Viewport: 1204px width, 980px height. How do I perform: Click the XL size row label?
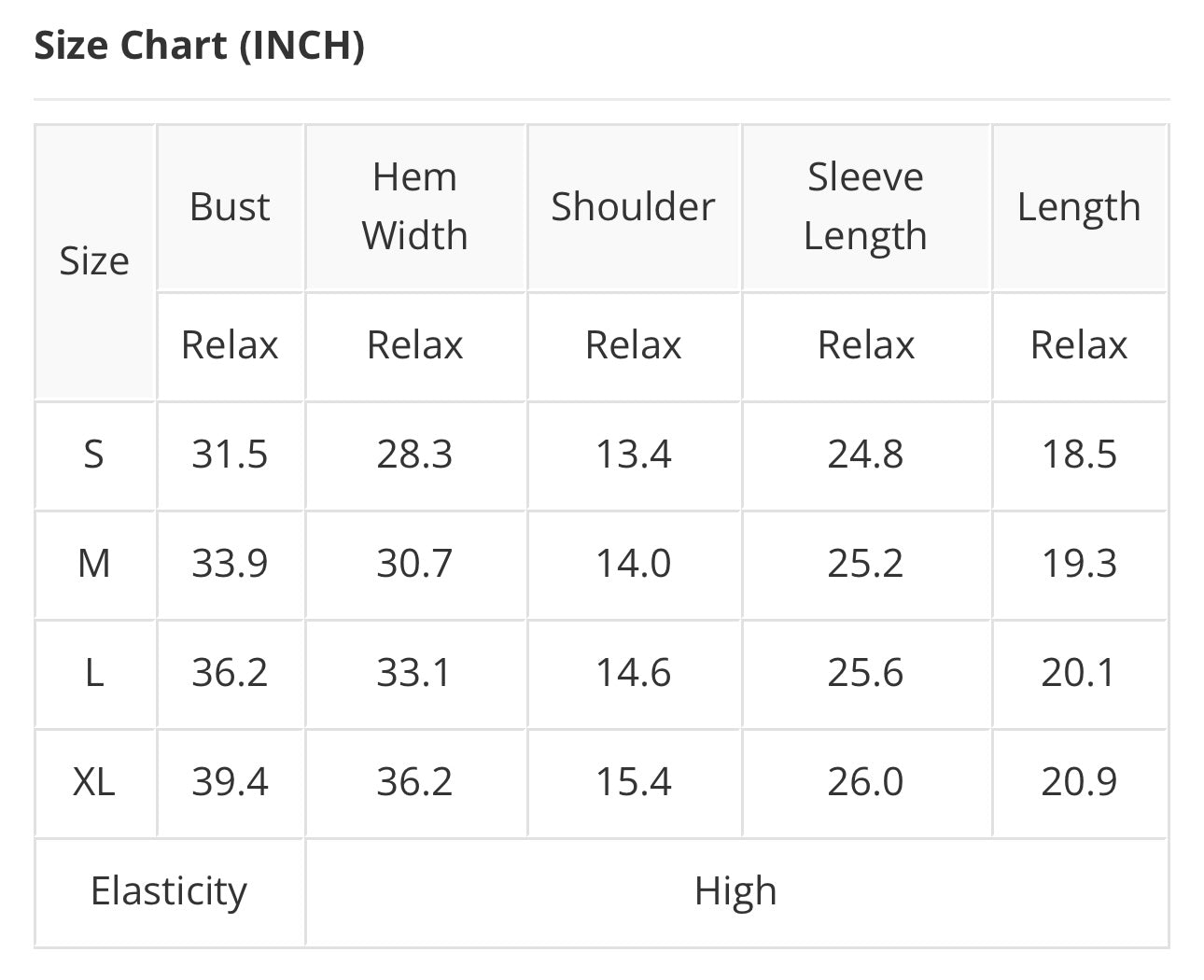coord(94,782)
